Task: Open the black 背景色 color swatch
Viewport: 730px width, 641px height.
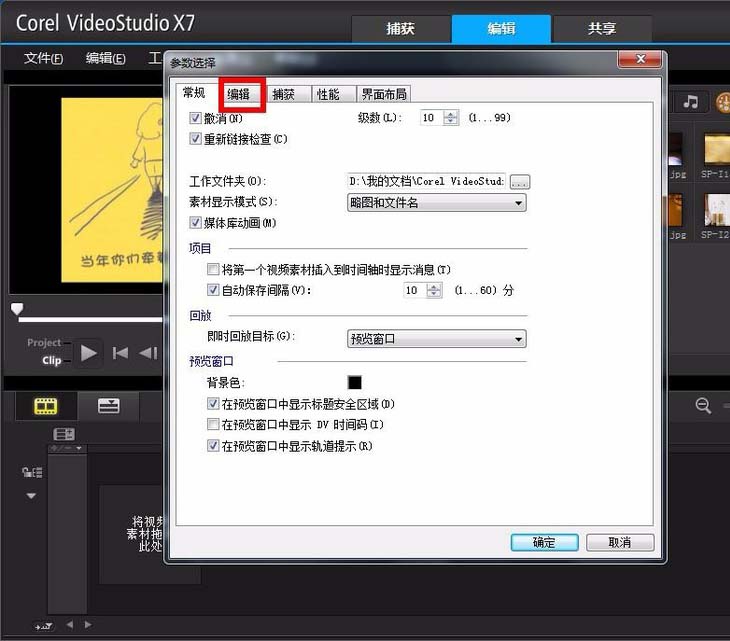Action: [355, 382]
